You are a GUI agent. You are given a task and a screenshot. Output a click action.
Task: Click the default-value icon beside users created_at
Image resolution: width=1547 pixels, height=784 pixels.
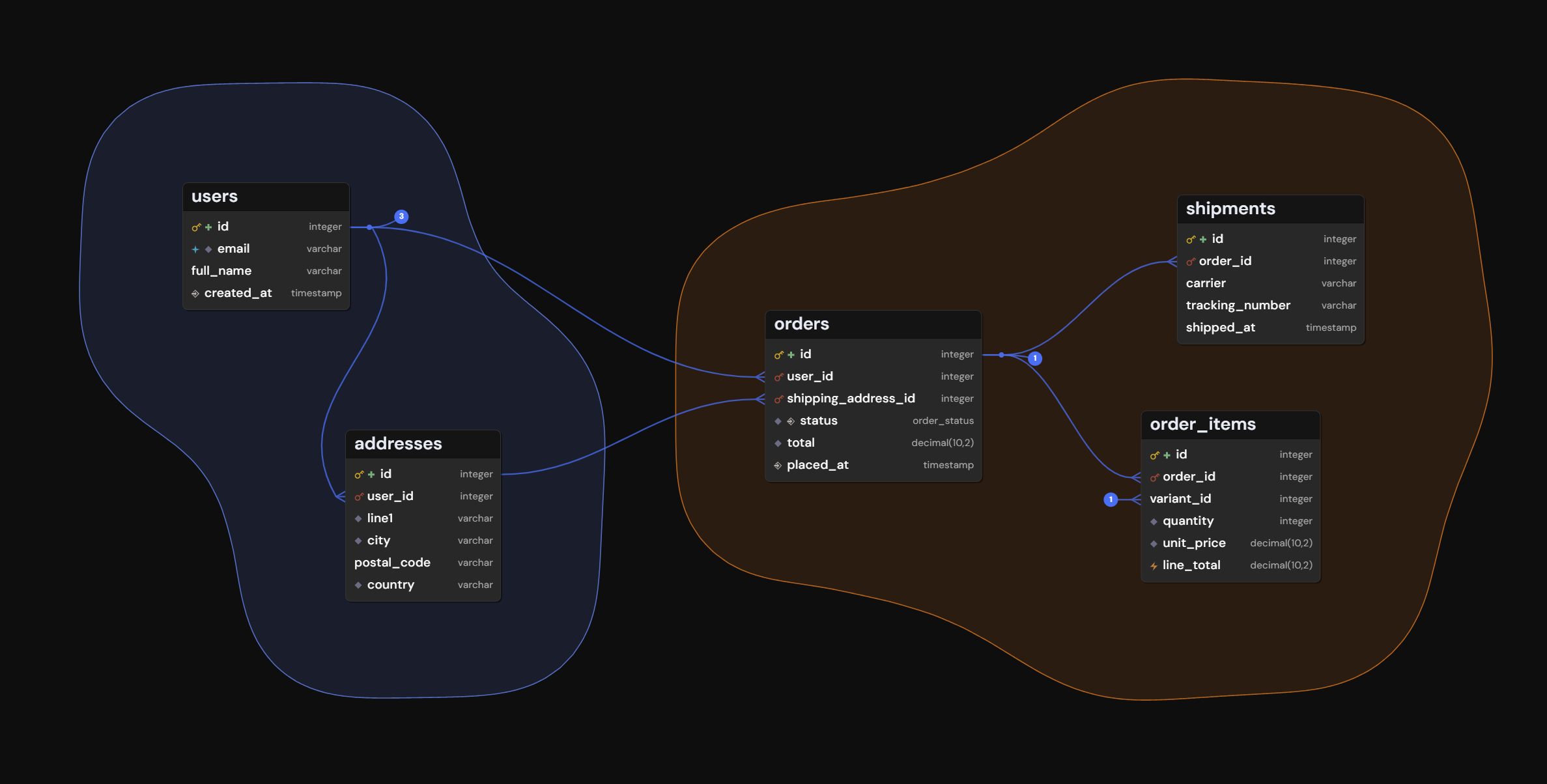(195, 294)
